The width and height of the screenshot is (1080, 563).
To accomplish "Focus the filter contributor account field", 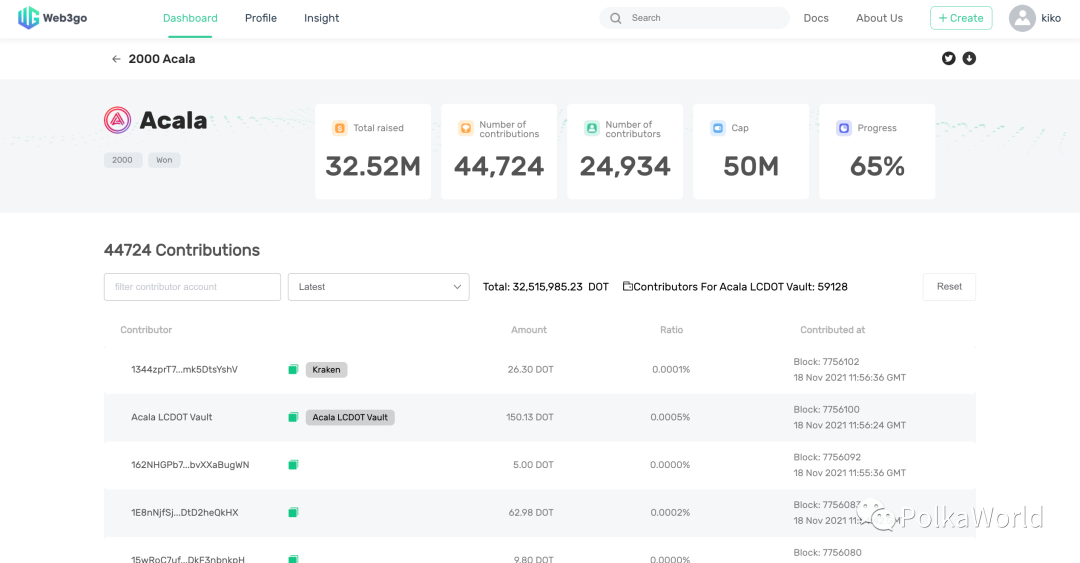I will tap(192, 287).
